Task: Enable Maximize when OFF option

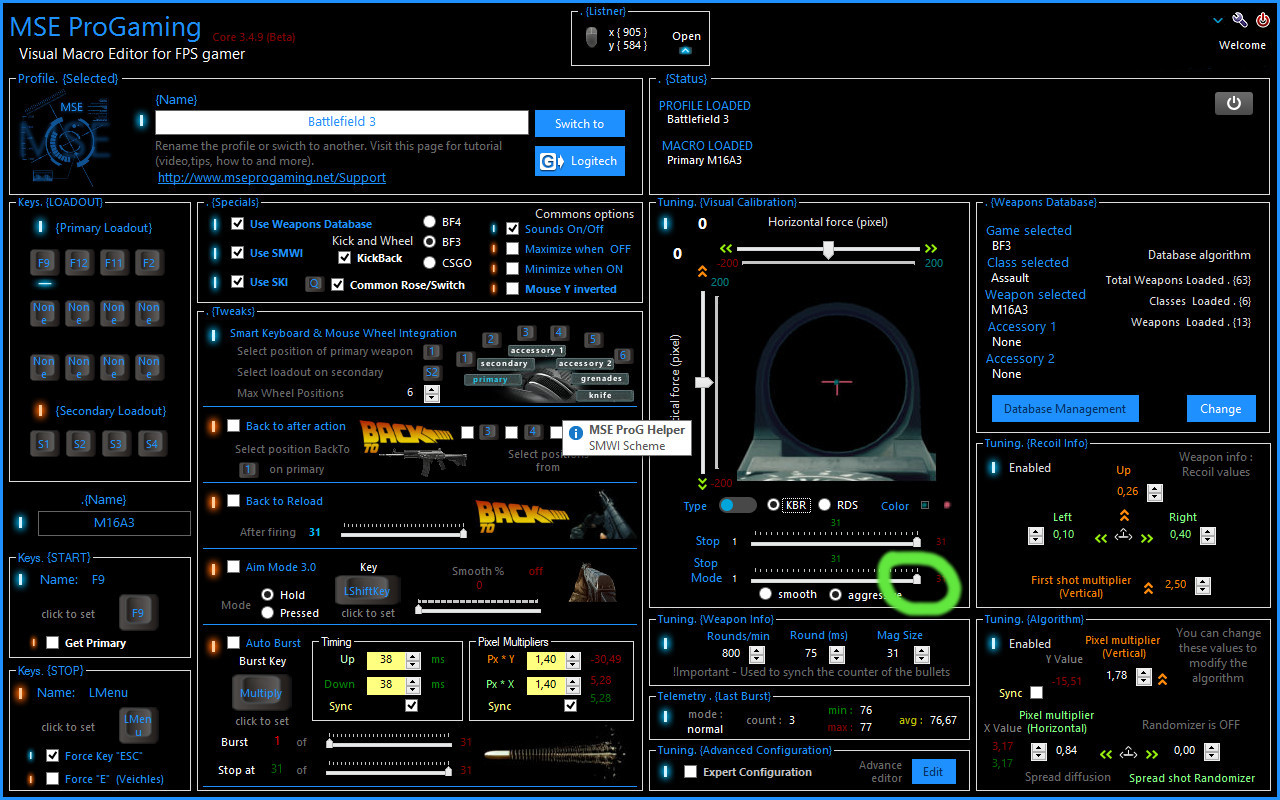Action: point(513,249)
